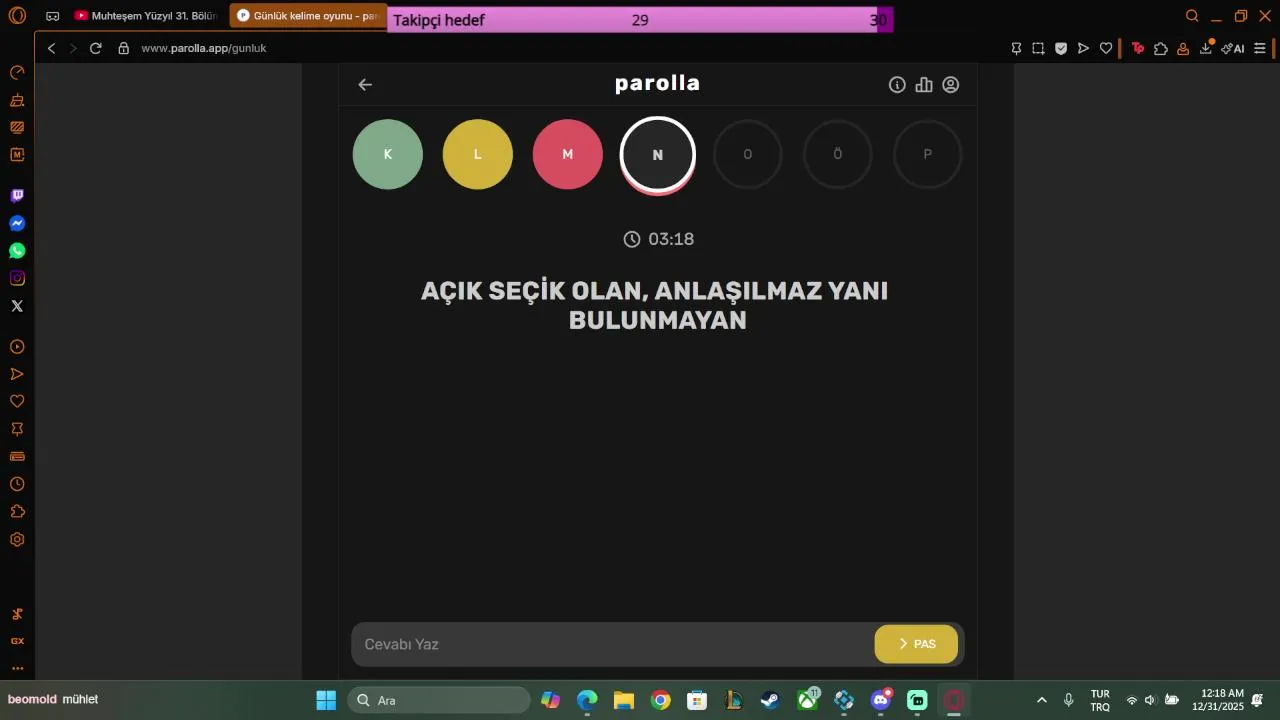
Task: Select the O letter circle
Action: point(748,154)
